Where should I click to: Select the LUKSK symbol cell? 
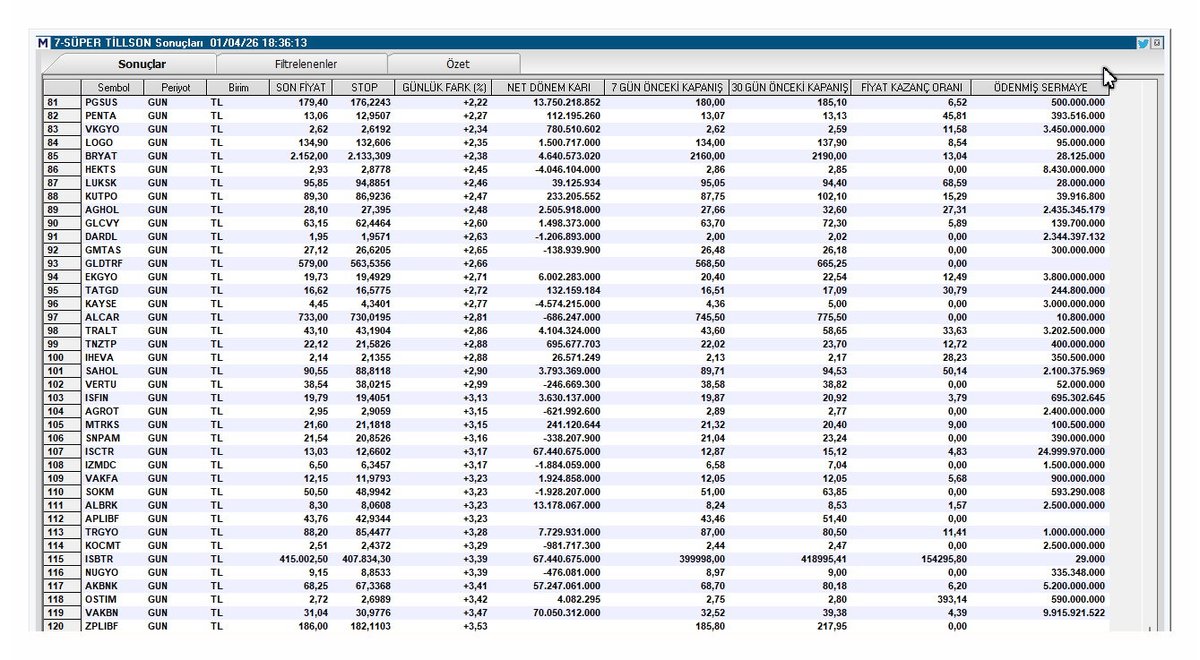tap(113, 183)
